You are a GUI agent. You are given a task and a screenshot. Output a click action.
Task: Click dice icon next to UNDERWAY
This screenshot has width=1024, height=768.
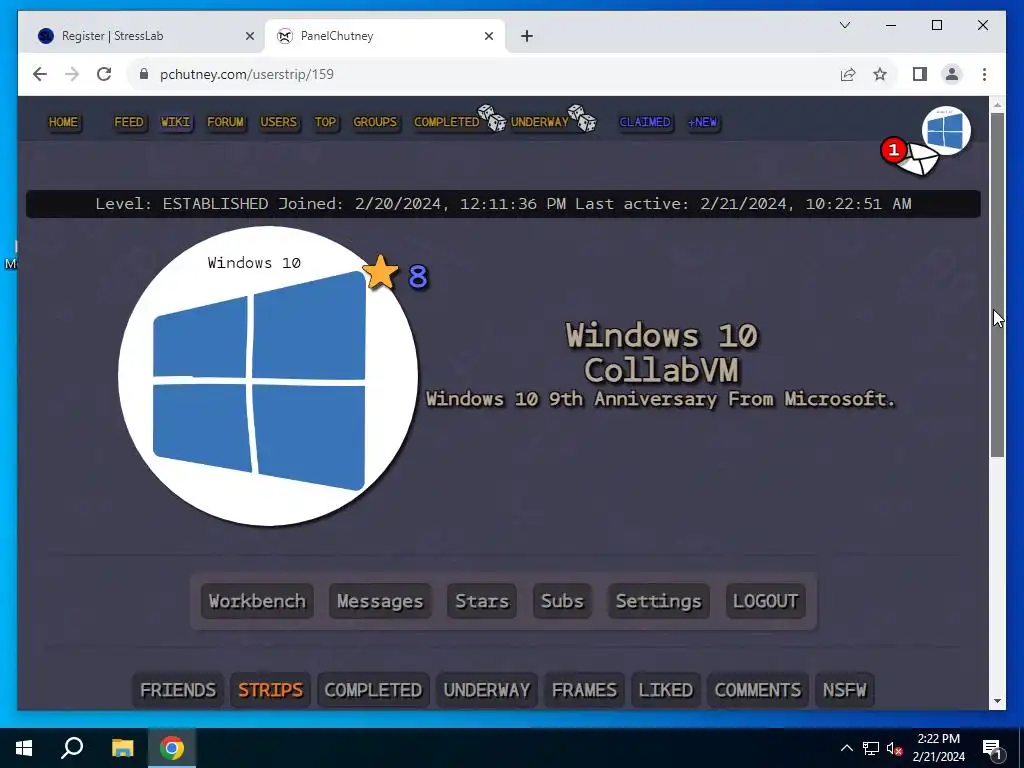(x=582, y=118)
